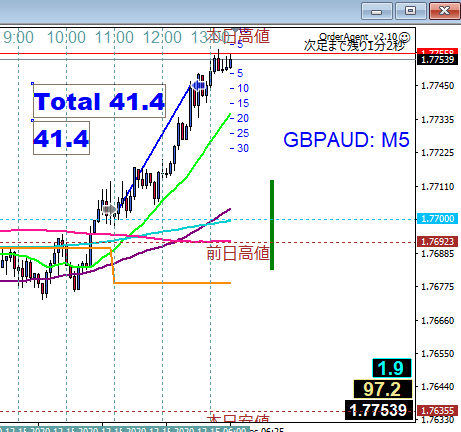The height and width of the screenshot is (432, 461).
Task: Select the dark green vertical bar object
Action: pyautogui.click(x=272, y=225)
